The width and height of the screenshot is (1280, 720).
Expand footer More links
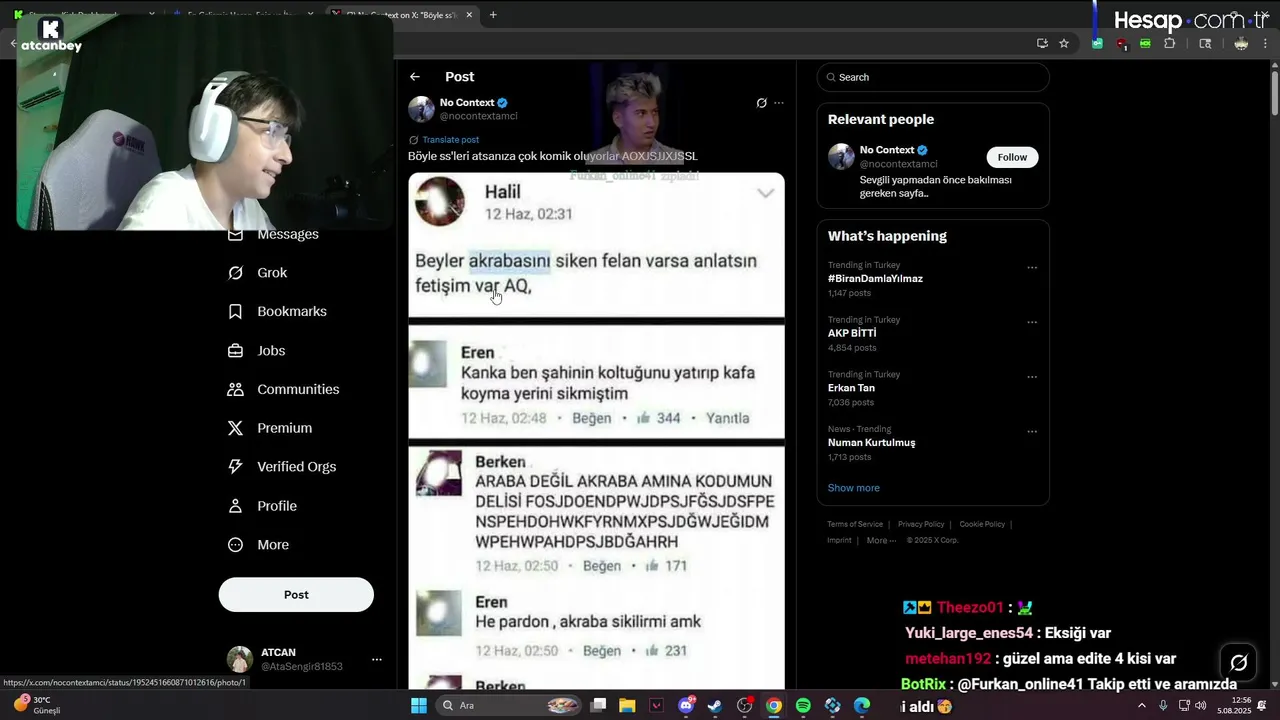881,540
